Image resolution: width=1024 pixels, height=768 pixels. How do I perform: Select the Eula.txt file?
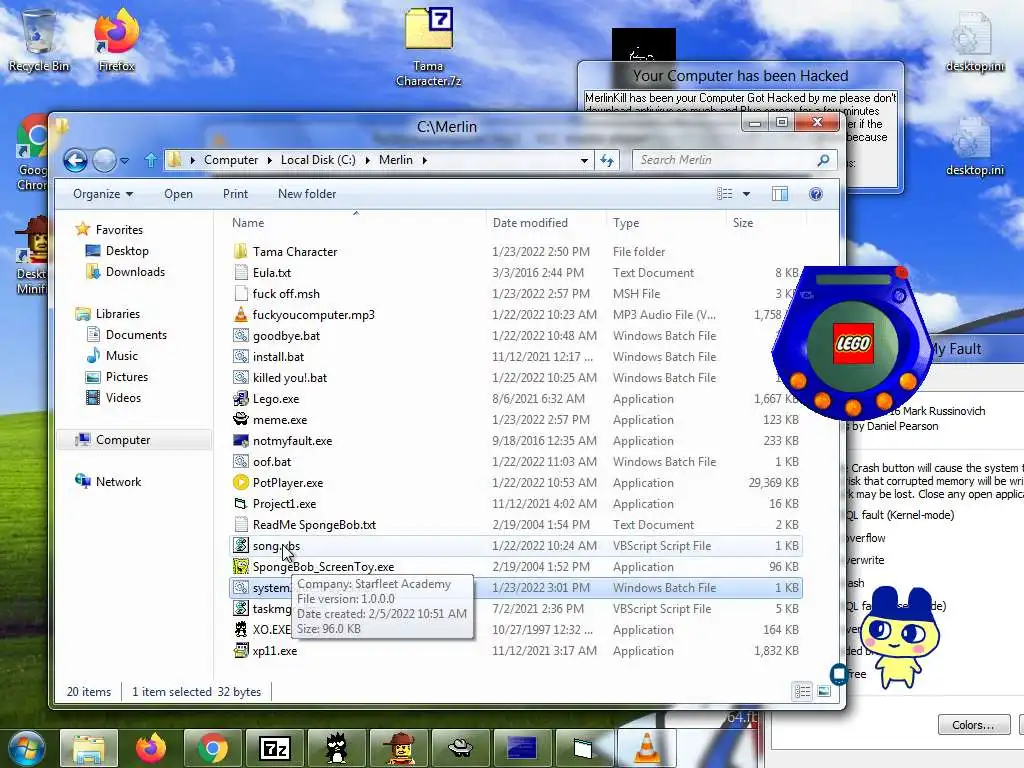[272, 272]
